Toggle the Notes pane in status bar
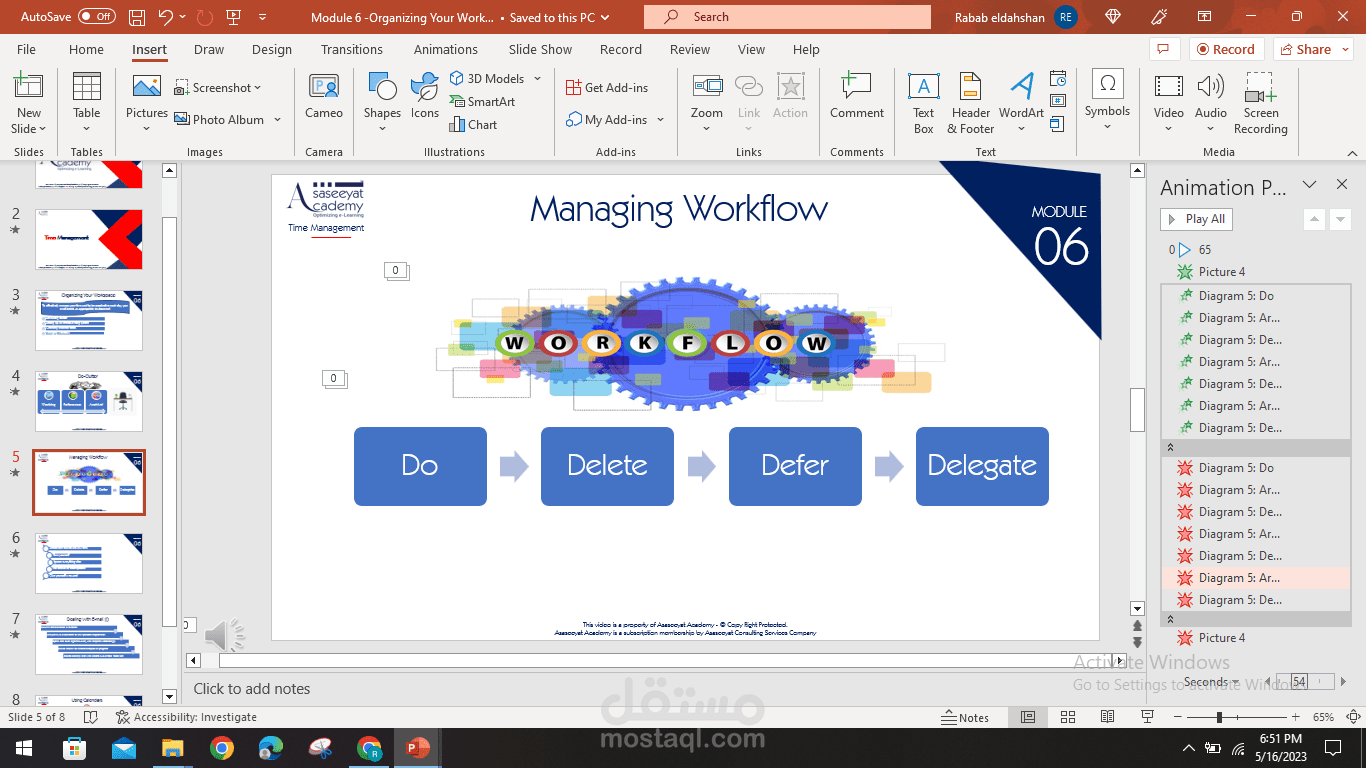The image size is (1366, 768). 965,717
